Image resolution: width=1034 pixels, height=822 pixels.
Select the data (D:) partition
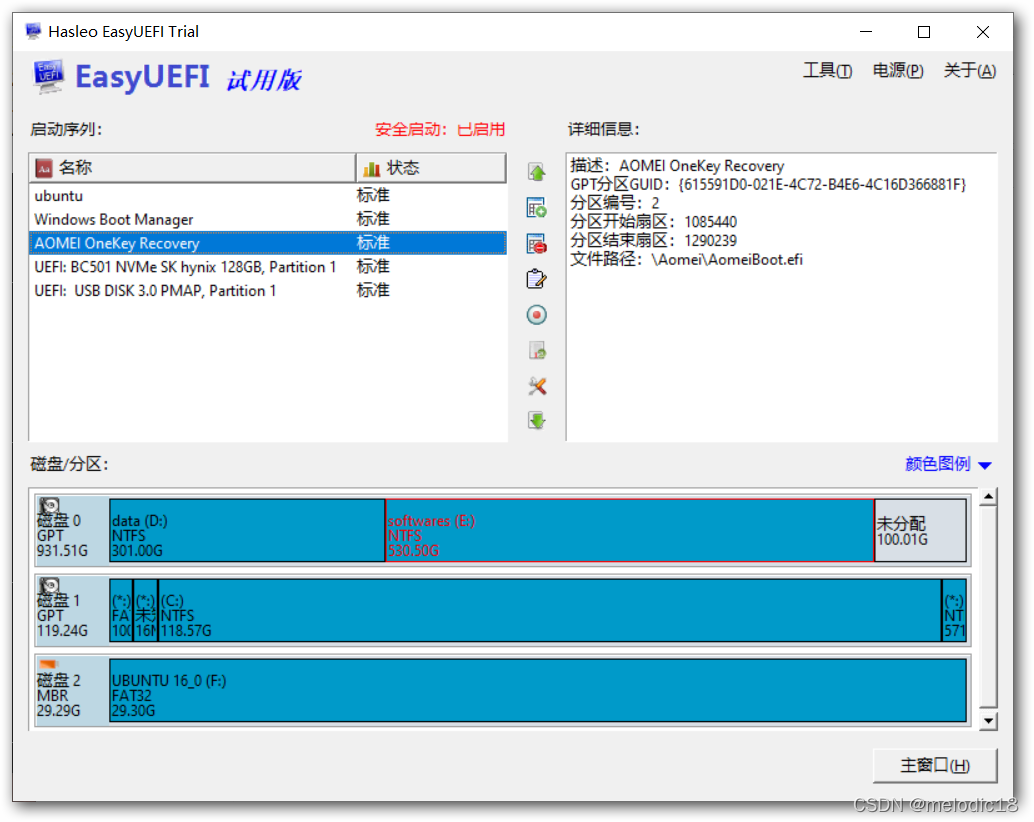click(247, 531)
